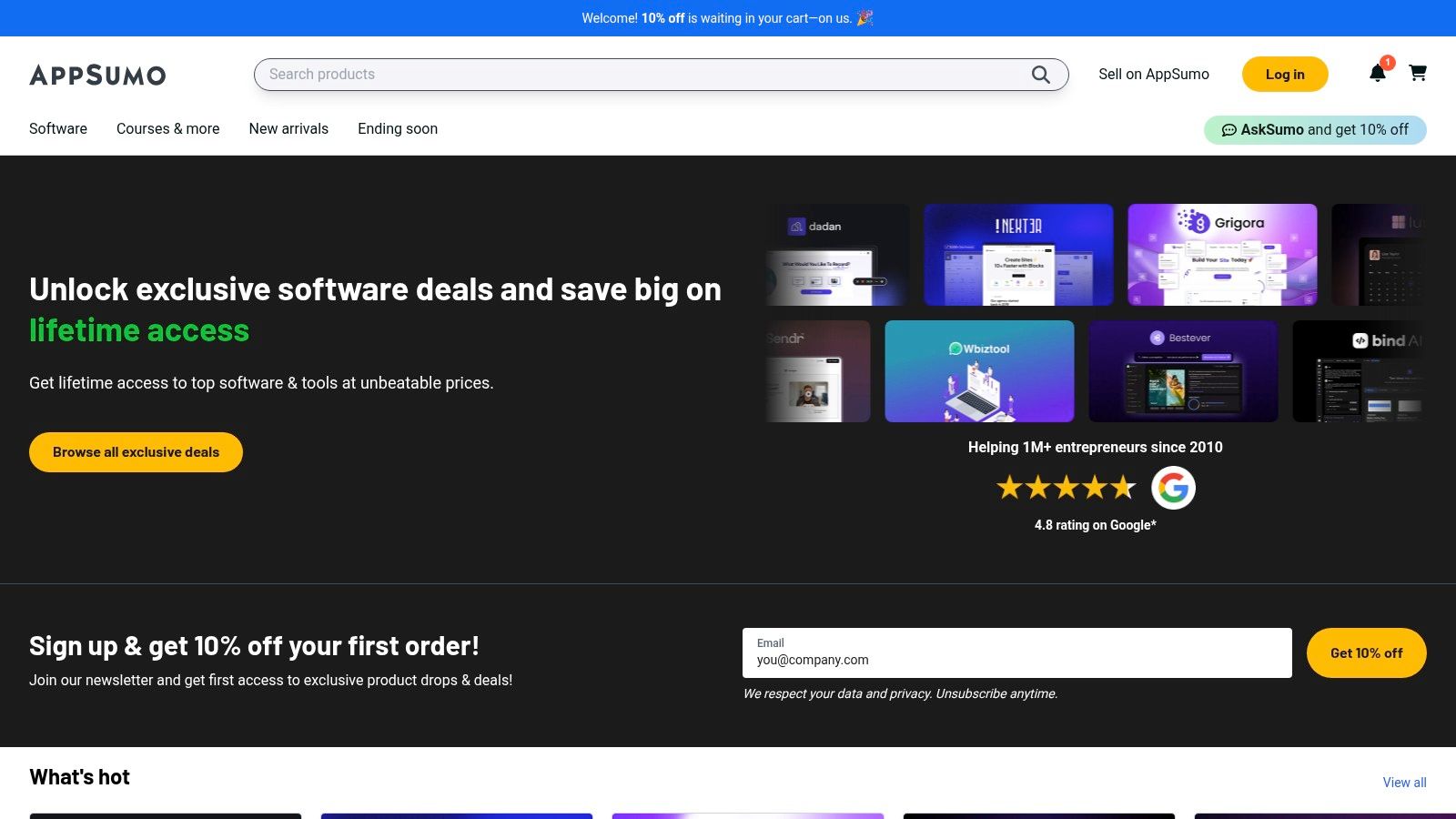Click the search magnifier icon
The height and width of the screenshot is (819, 1456).
[x=1041, y=75]
